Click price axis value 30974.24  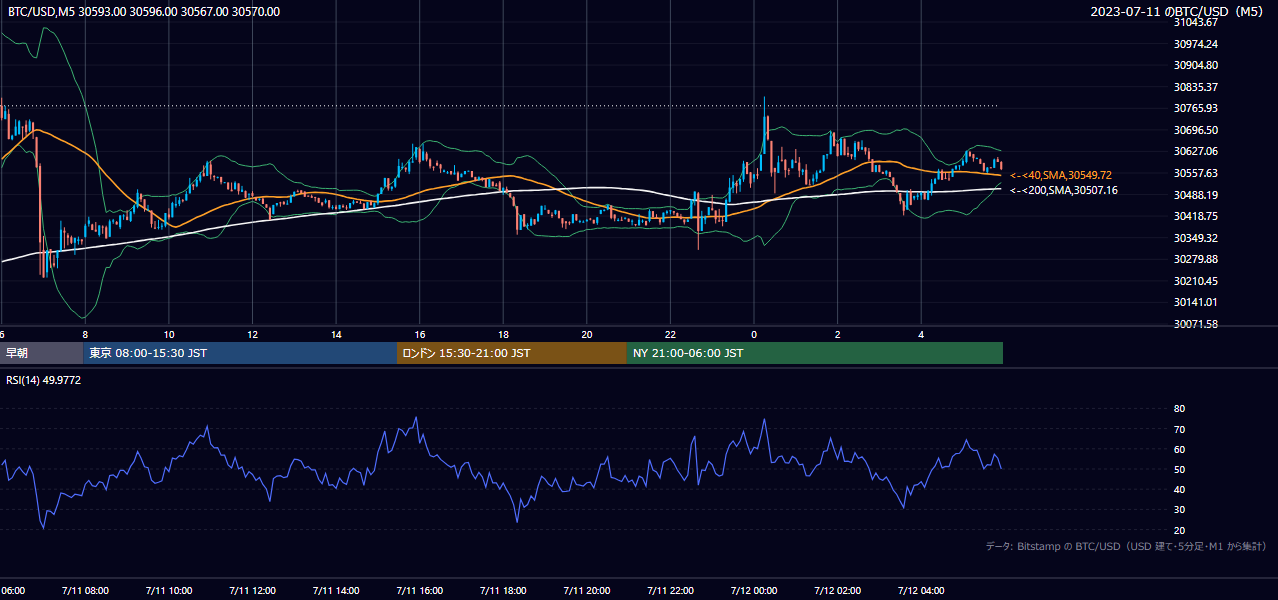click(x=1196, y=44)
